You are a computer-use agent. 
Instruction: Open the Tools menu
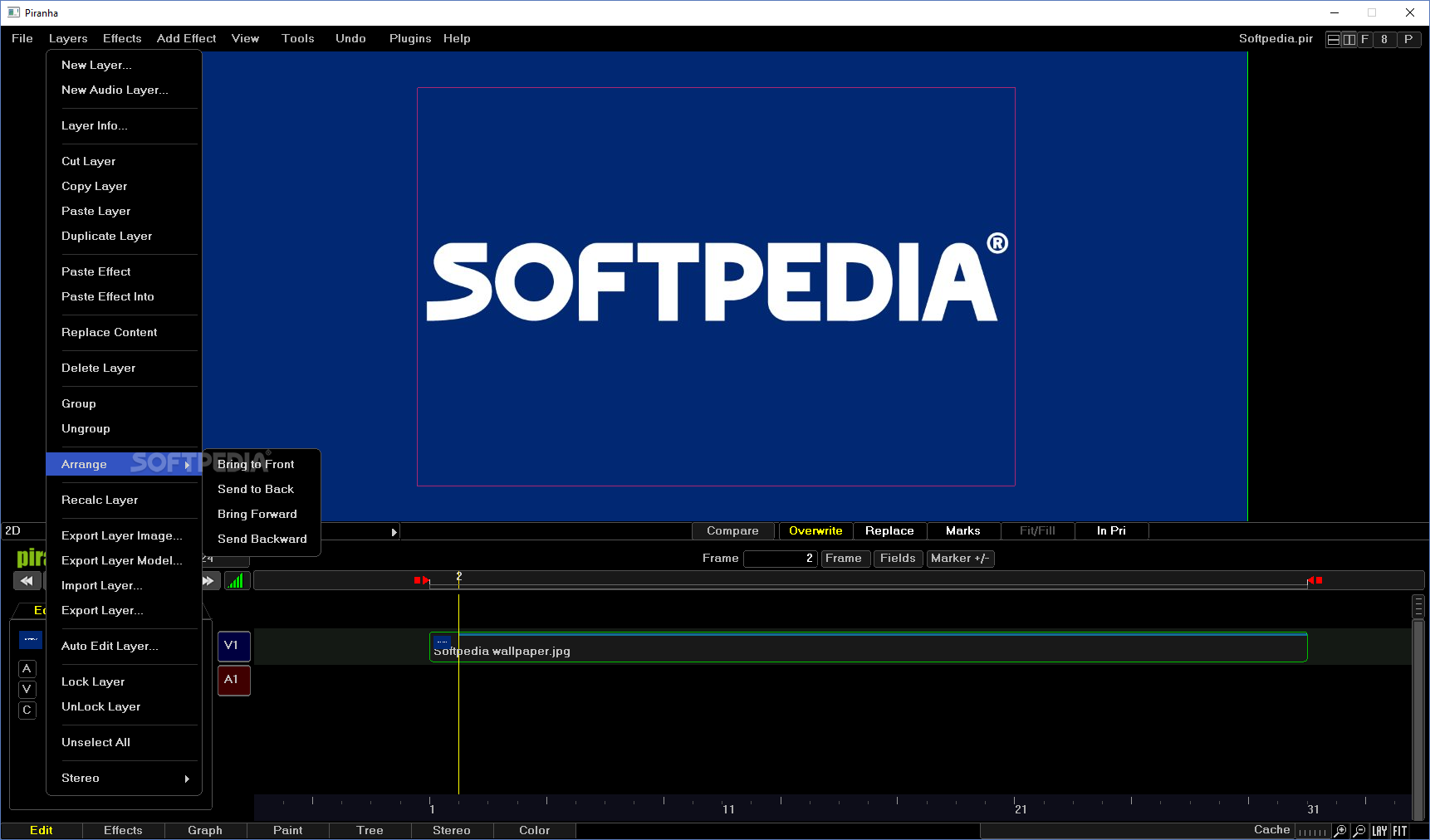point(298,39)
